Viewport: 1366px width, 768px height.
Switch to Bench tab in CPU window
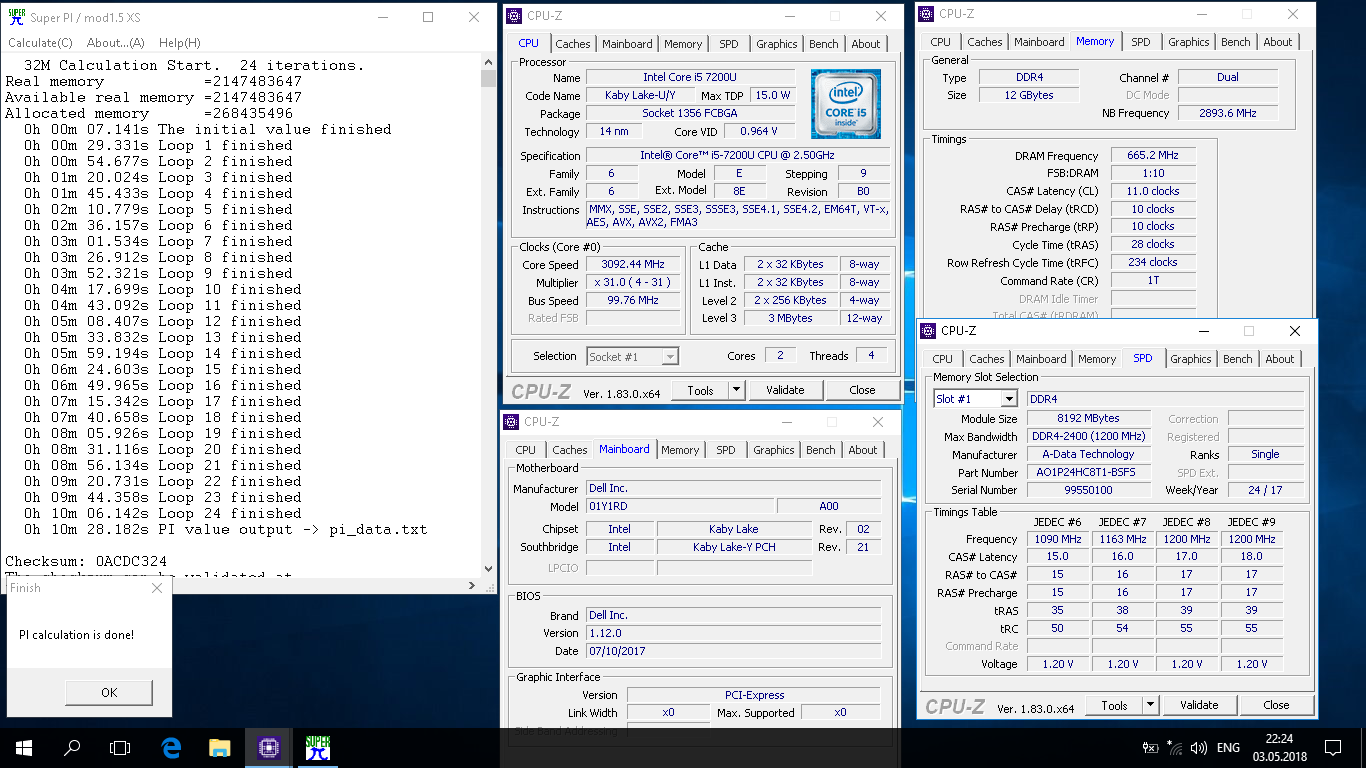click(x=823, y=44)
